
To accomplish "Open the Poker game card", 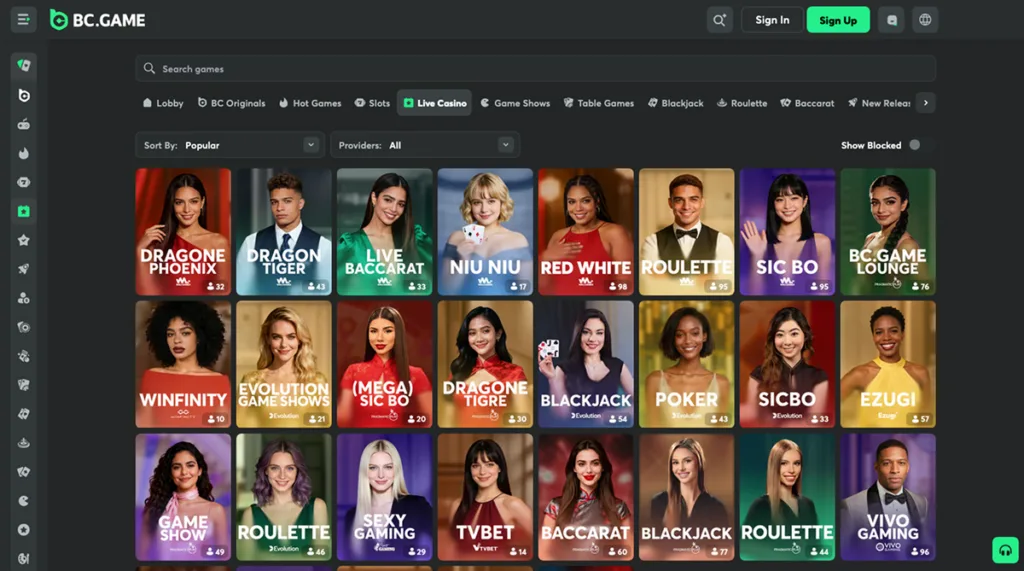I will tap(686, 365).
